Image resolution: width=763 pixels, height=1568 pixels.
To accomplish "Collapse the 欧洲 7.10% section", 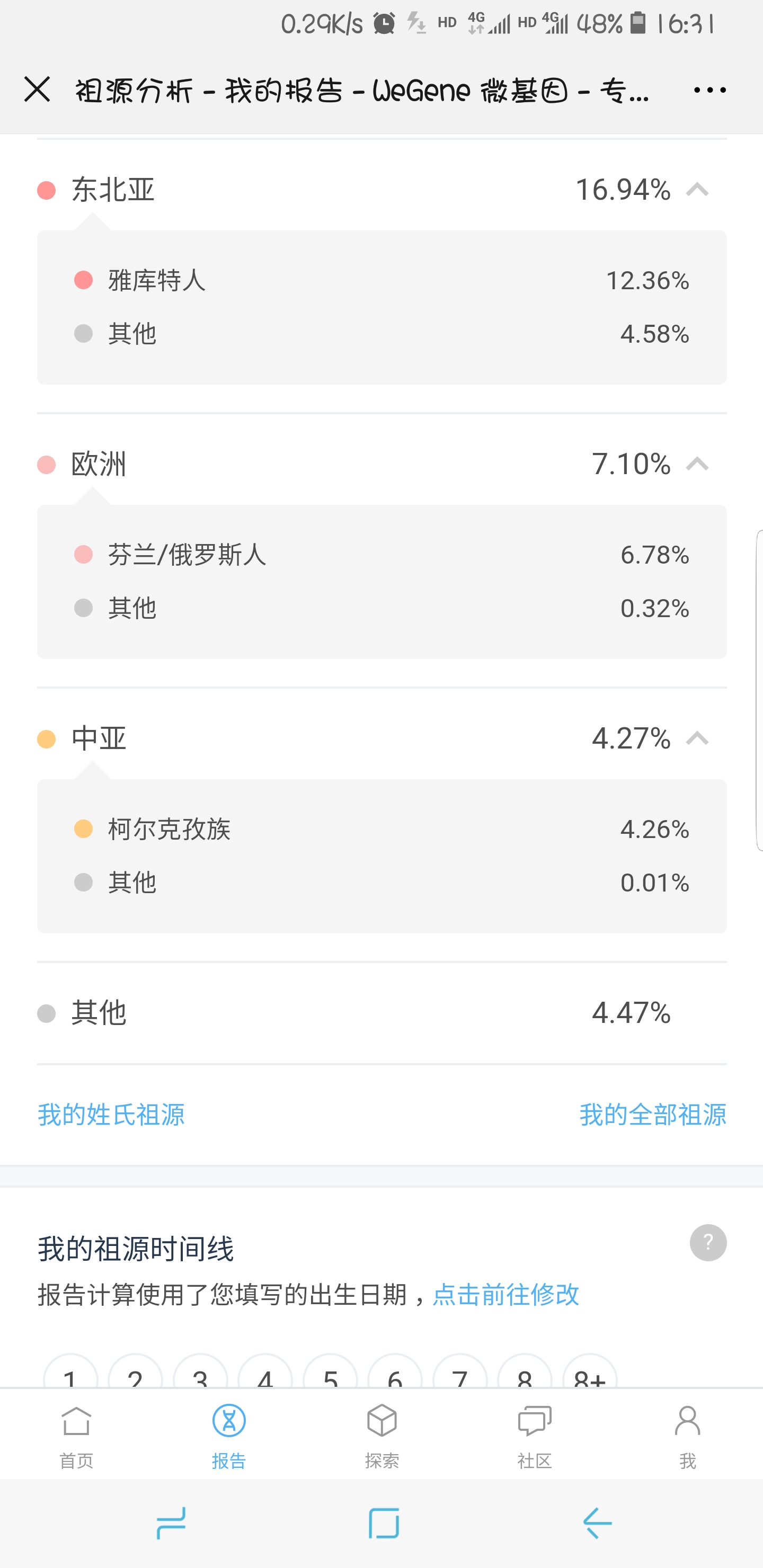I will point(697,465).
